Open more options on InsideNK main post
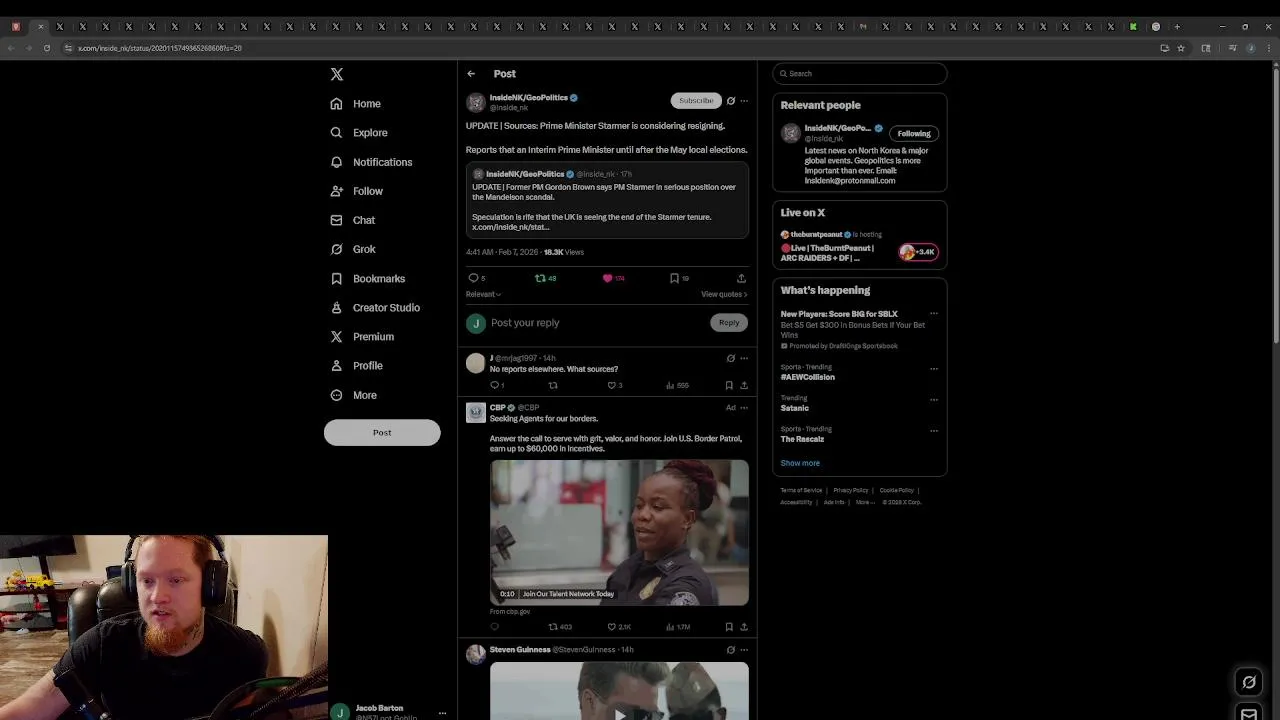This screenshot has height=720, width=1280. coord(744,101)
